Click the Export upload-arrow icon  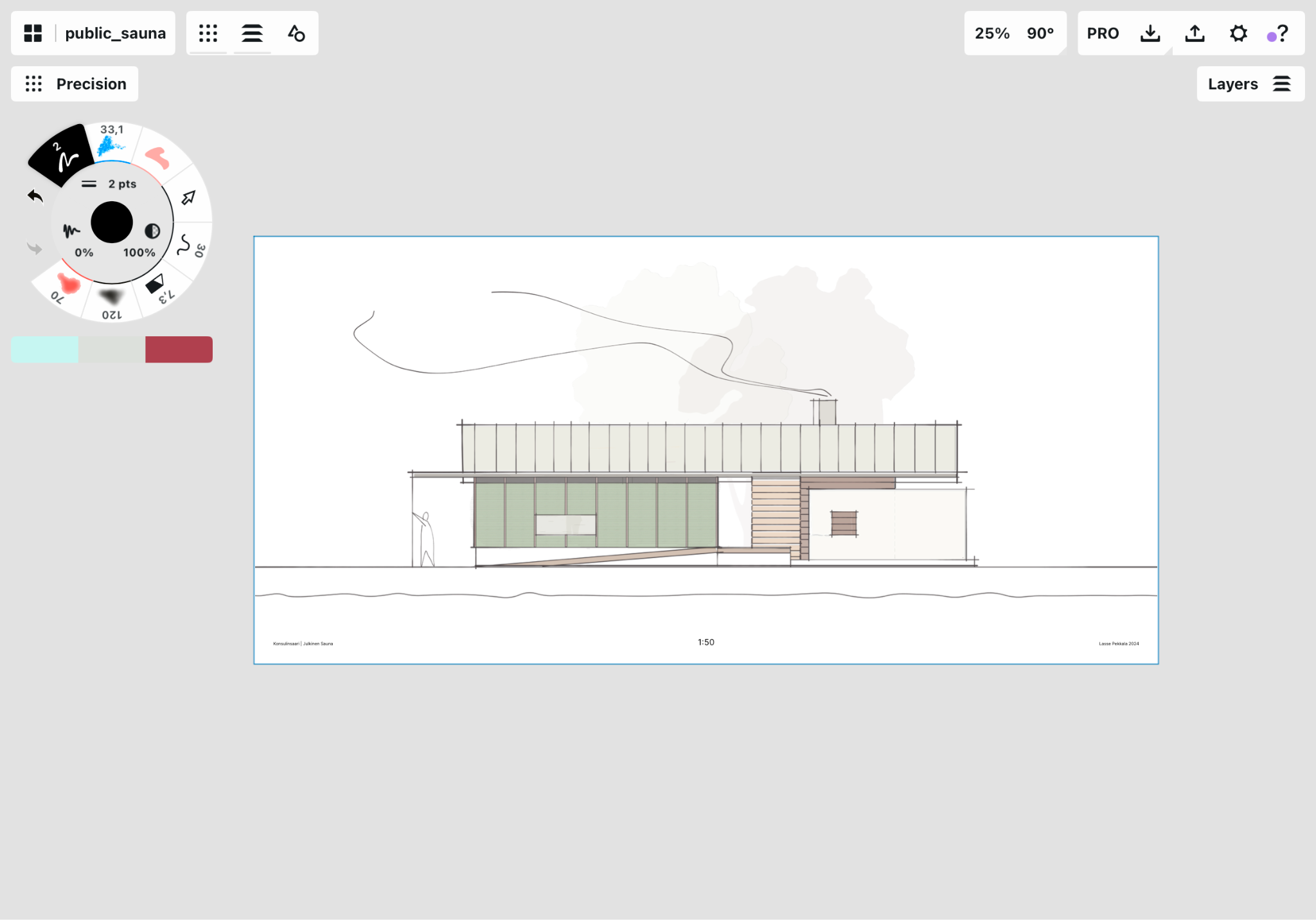[x=1195, y=33]
